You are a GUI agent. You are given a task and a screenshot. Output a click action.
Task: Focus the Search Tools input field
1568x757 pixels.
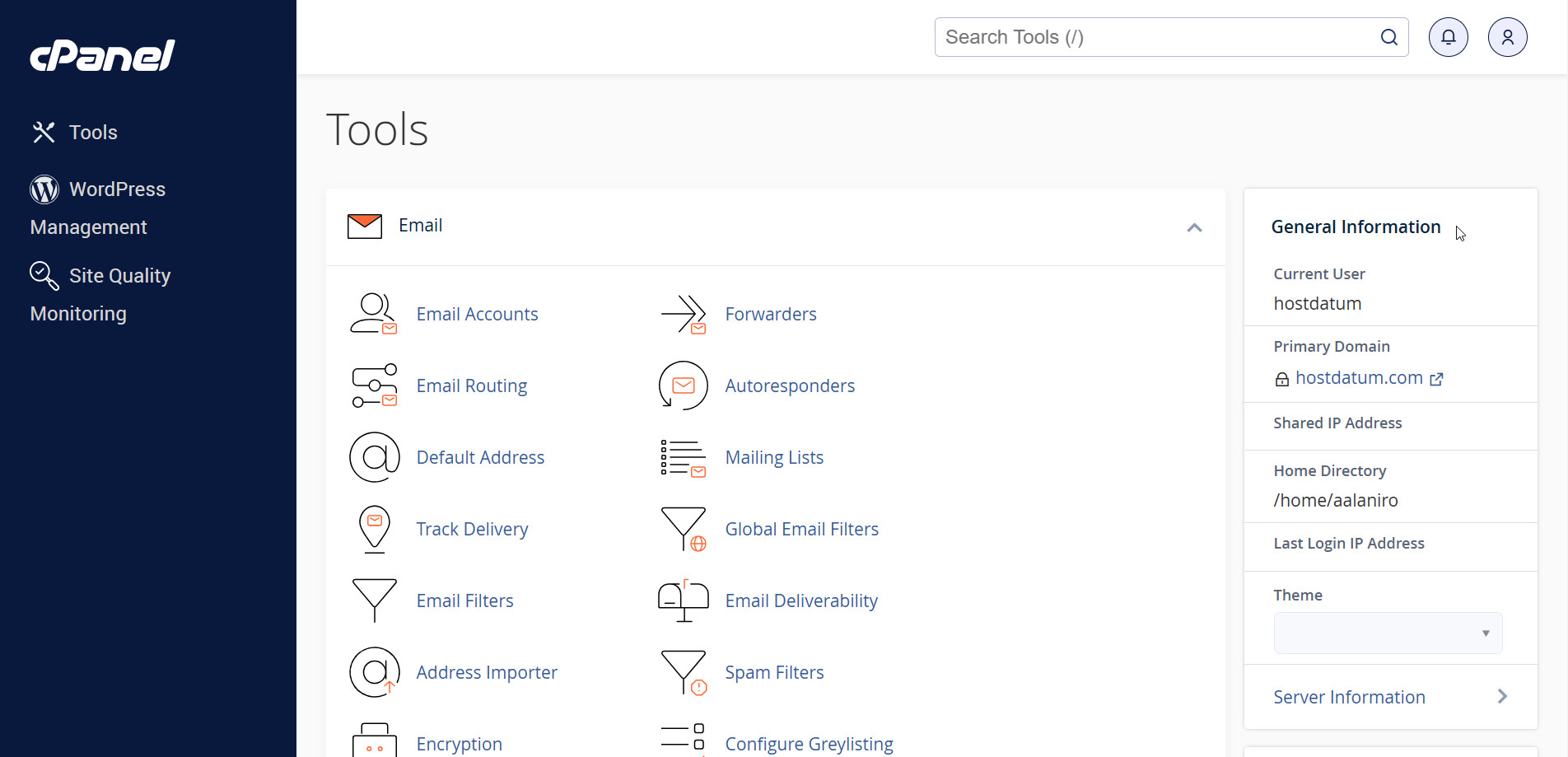click(1157, 37)
